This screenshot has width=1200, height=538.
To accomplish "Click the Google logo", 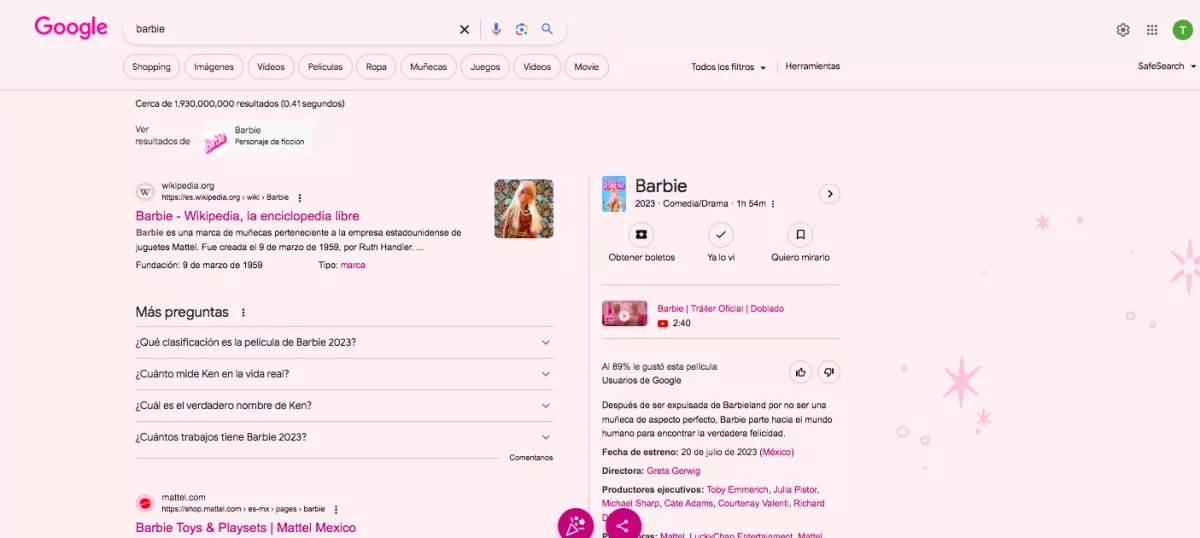I will (x=70, y=28).
